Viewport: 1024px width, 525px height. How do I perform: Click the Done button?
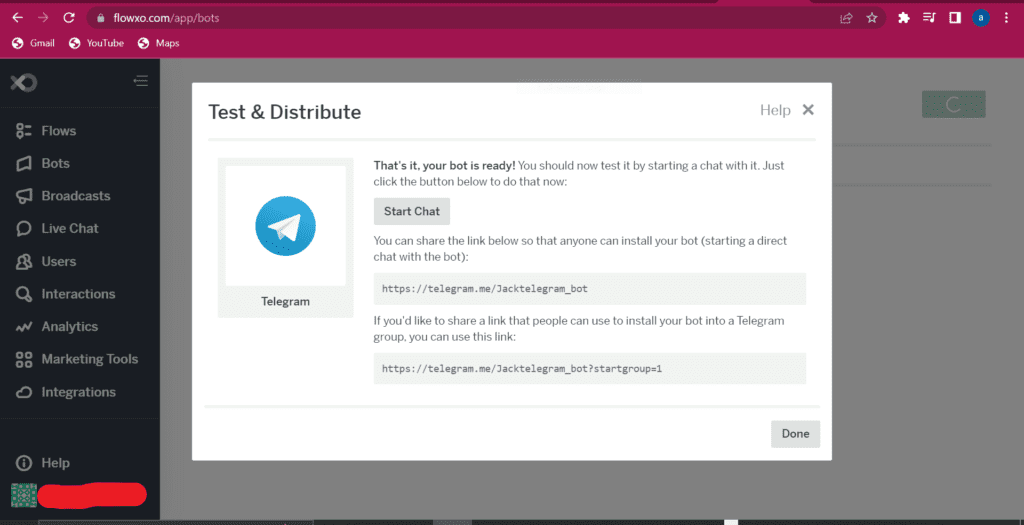pyautogui.click(x=795, y=434)
